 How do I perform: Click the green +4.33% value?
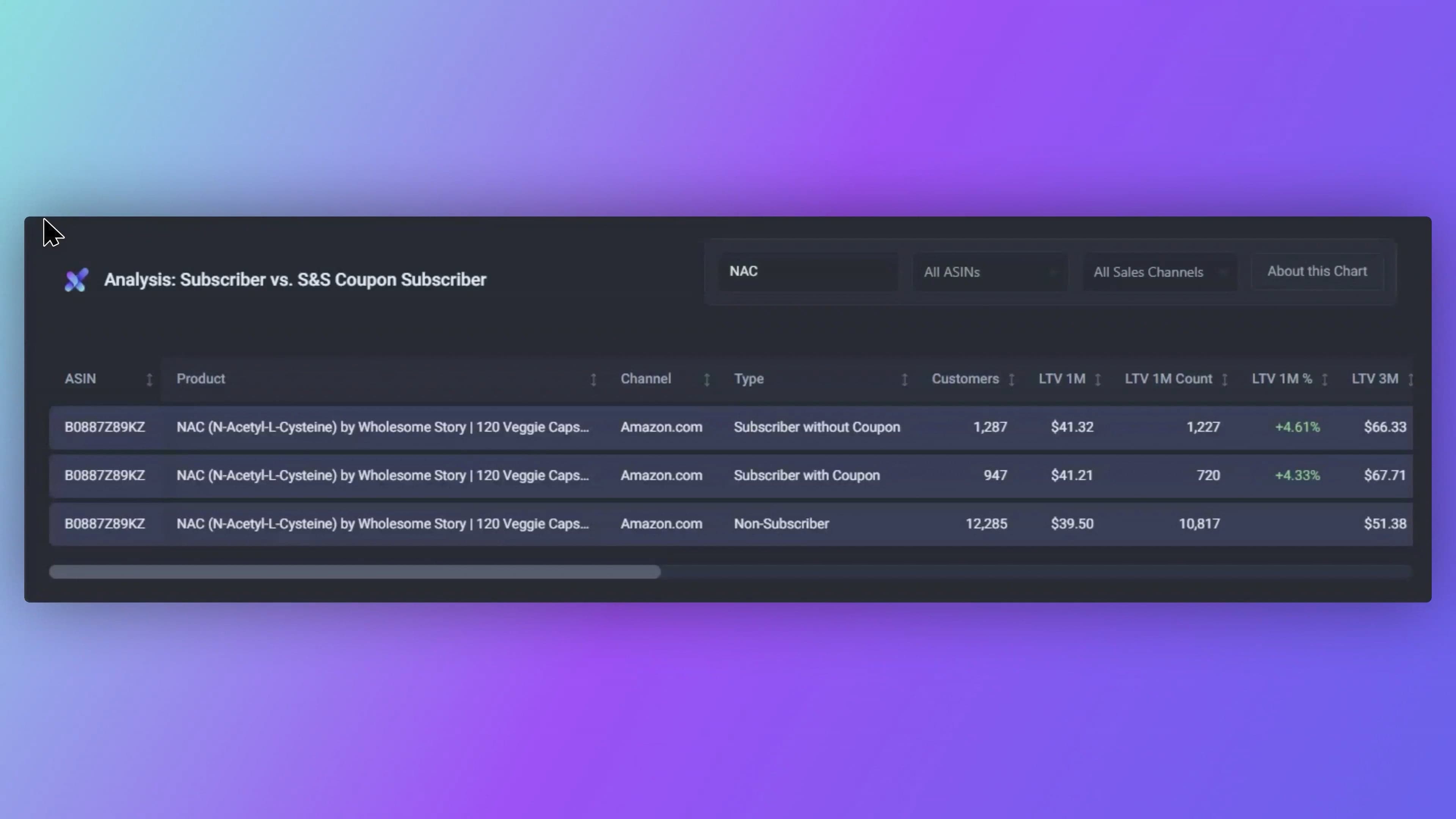1297,475
